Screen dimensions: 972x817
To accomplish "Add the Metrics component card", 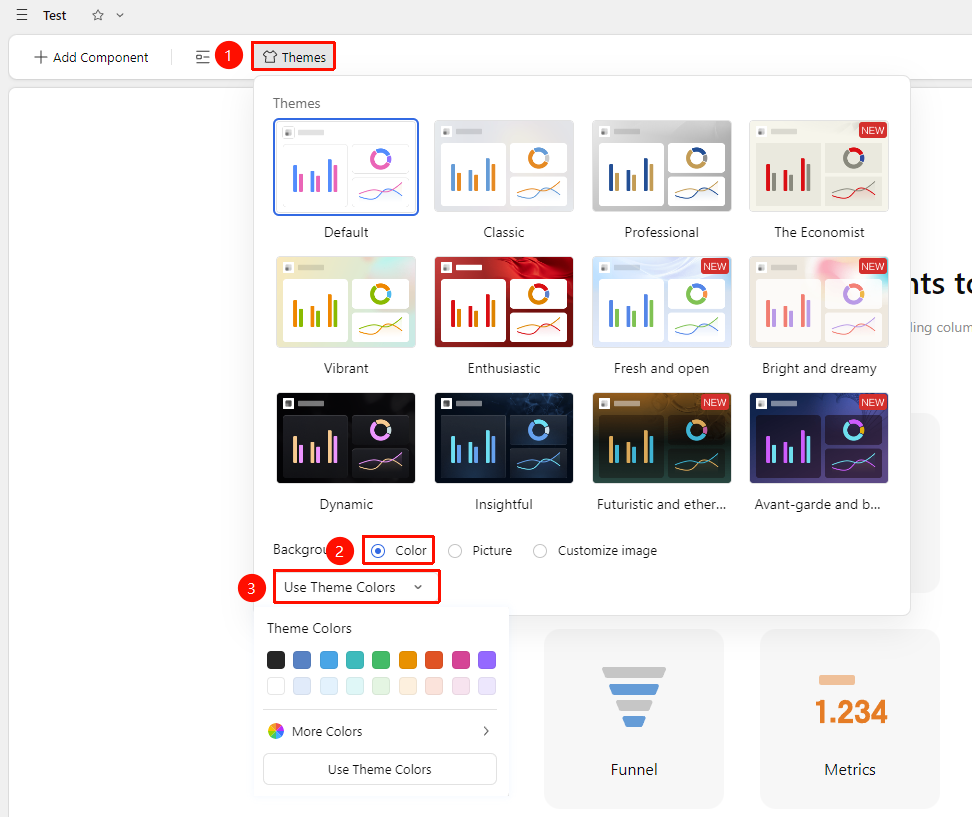I will tap(850, 719).
